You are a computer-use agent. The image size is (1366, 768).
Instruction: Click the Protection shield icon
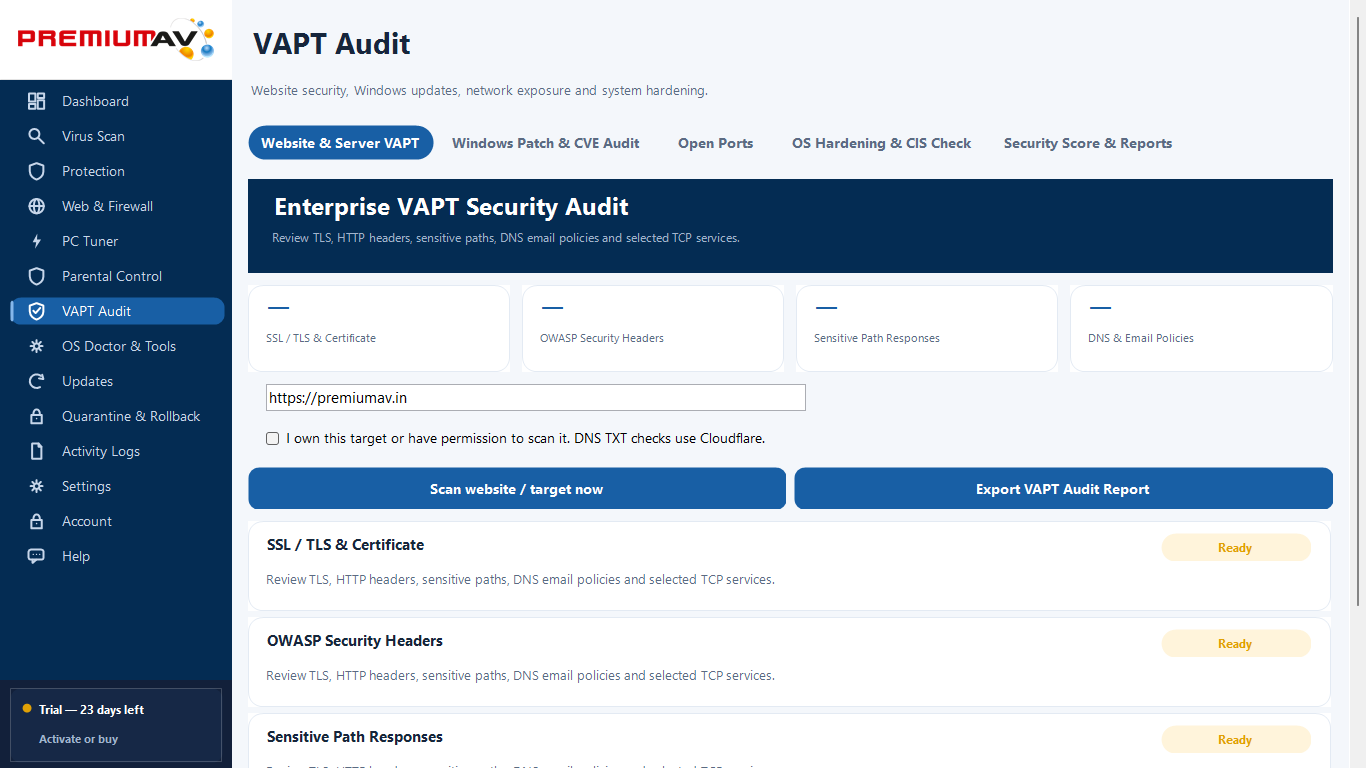tap(37, 171)
